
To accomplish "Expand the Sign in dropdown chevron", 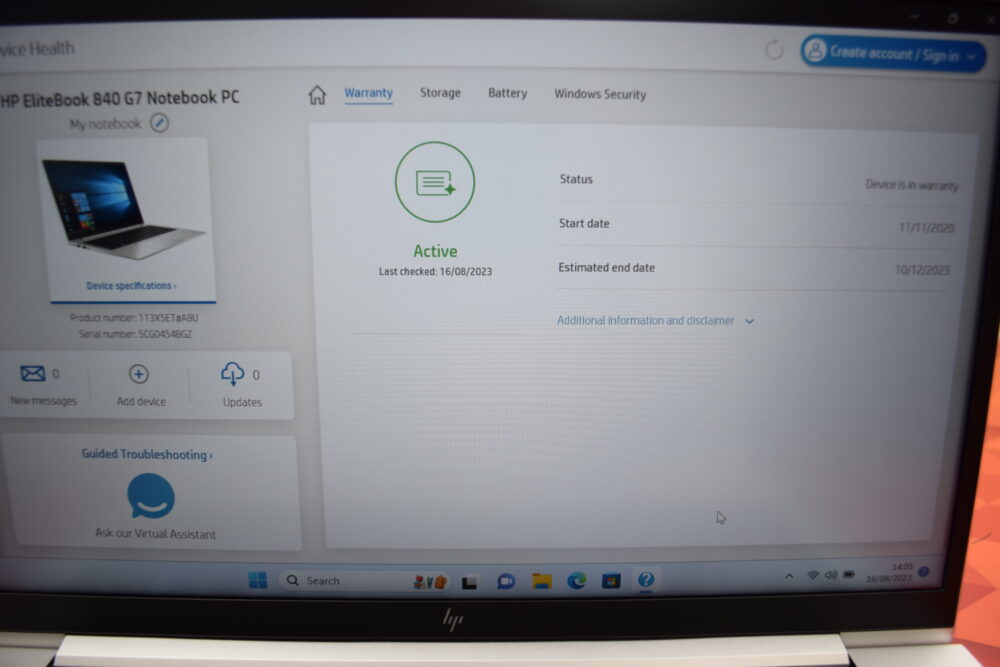I will click(971, 57).
